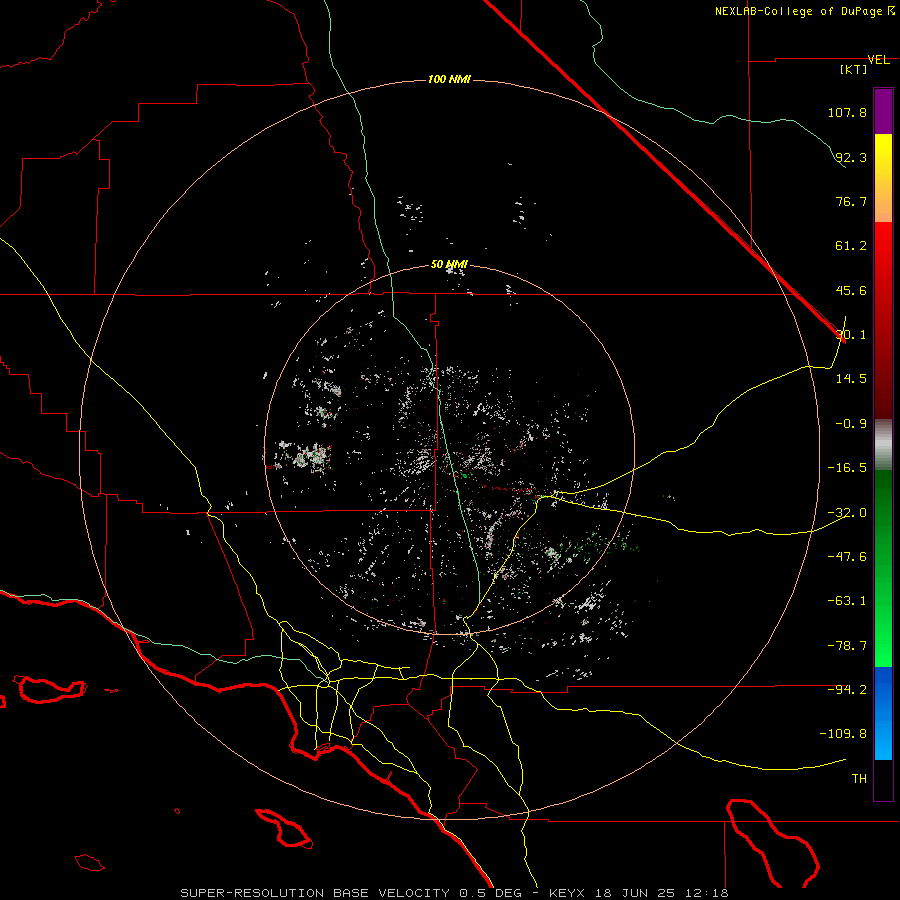Click the yellow-orange segment of color bar
Image resolution: width=900 pixels, height=900 pixels.
pos(883,178)
